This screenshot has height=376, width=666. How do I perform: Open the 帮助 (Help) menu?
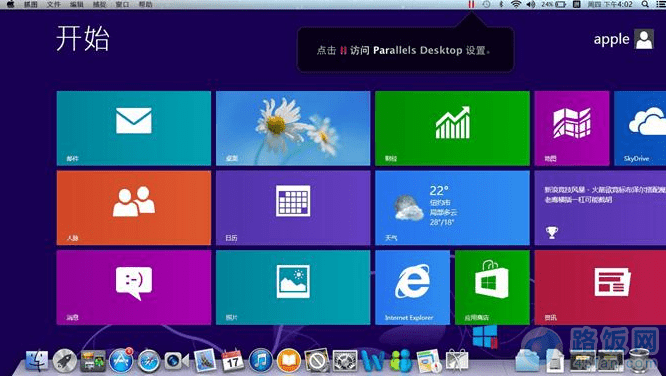[145, 4]
